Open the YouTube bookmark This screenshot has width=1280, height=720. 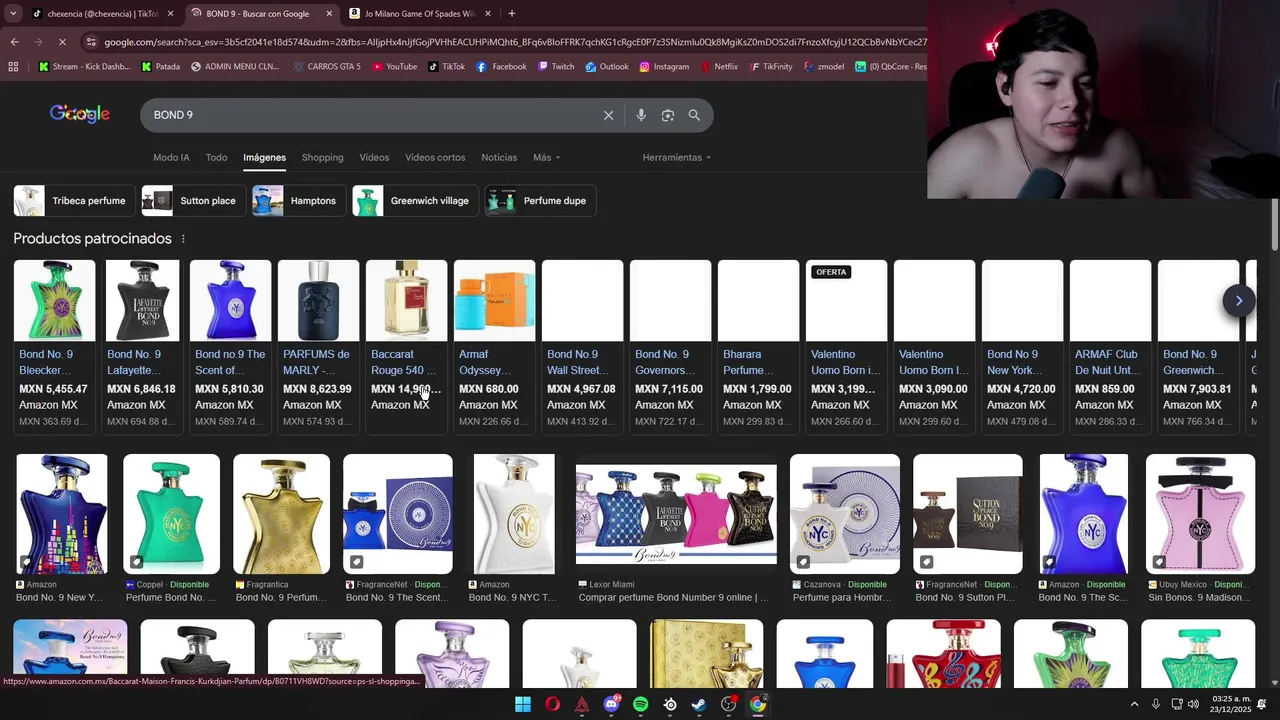point(394,67)
